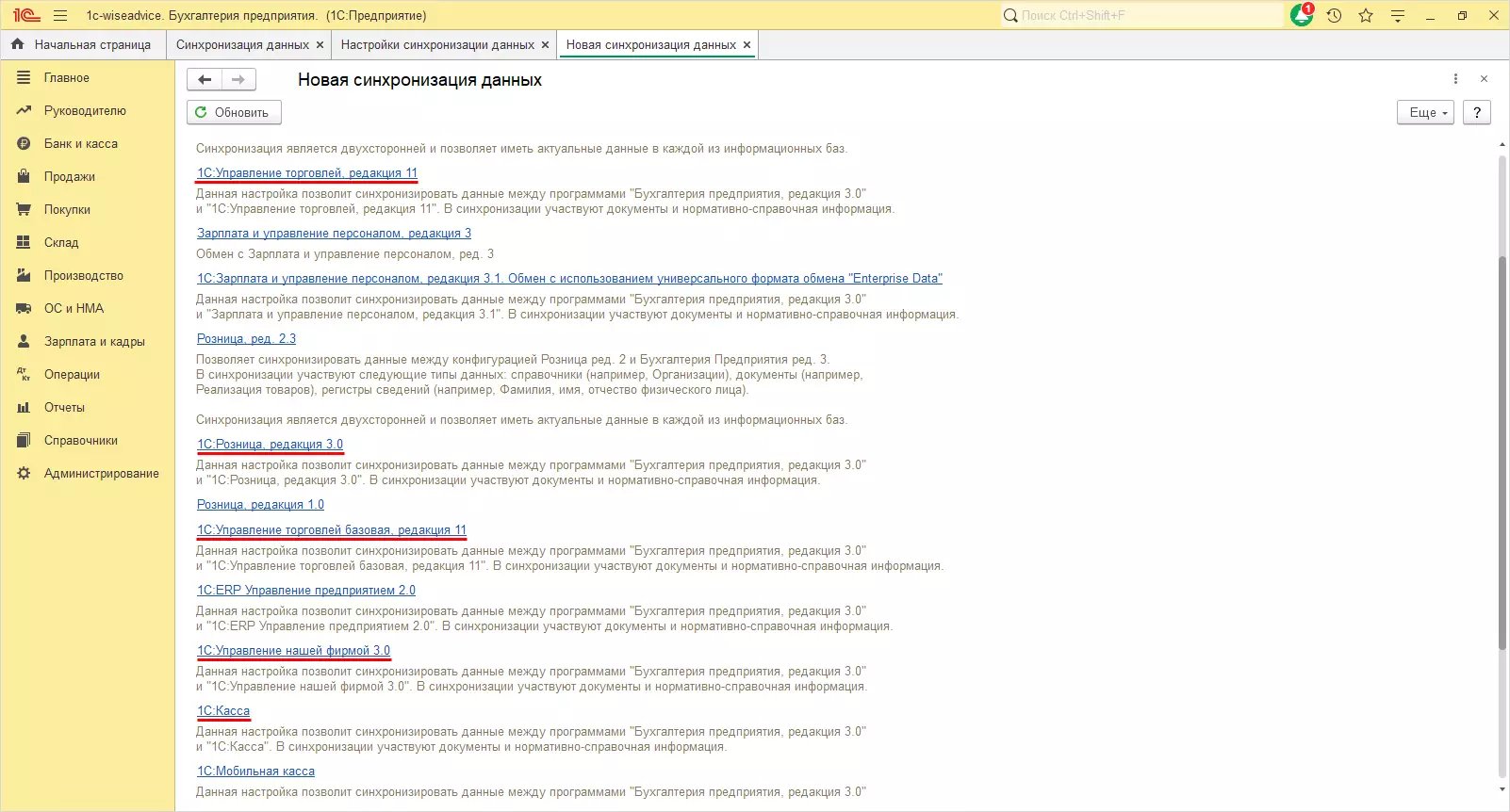Expand the Еще dropdown menu
1510x812 pixels.
[x=1425, y=112]
